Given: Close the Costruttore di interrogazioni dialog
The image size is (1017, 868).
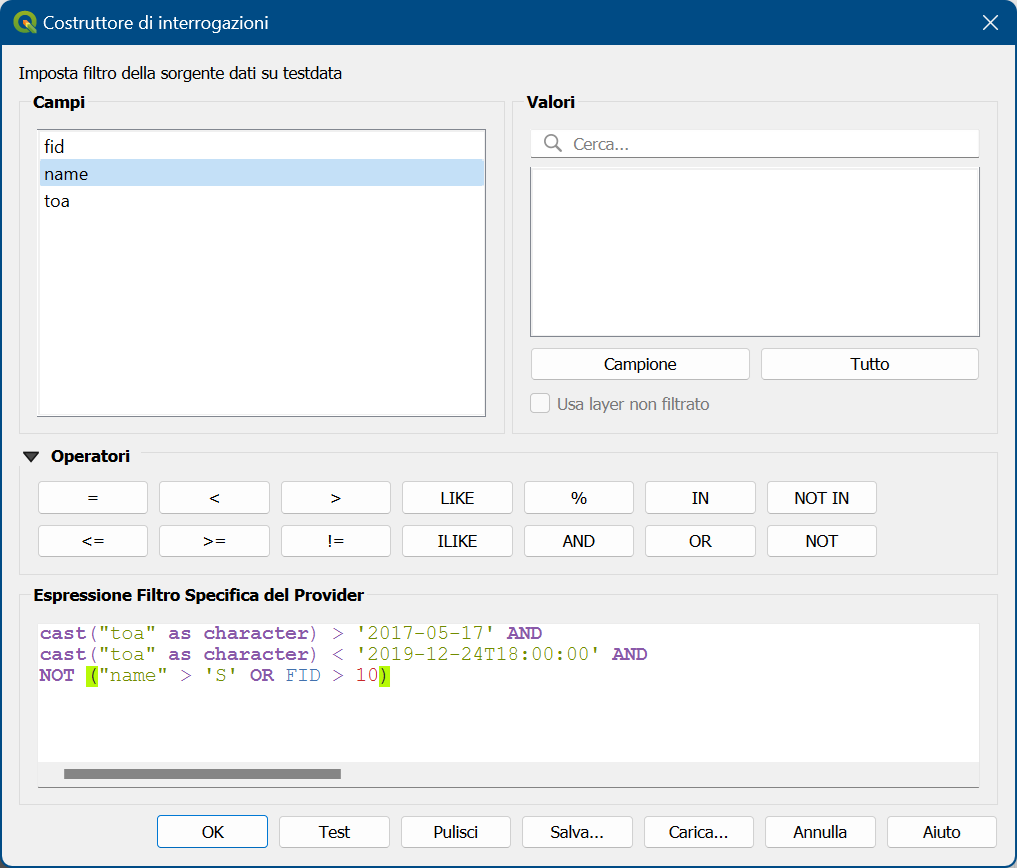Looking at the screenshot, I should pyautogui.click(x=990, y=23).
